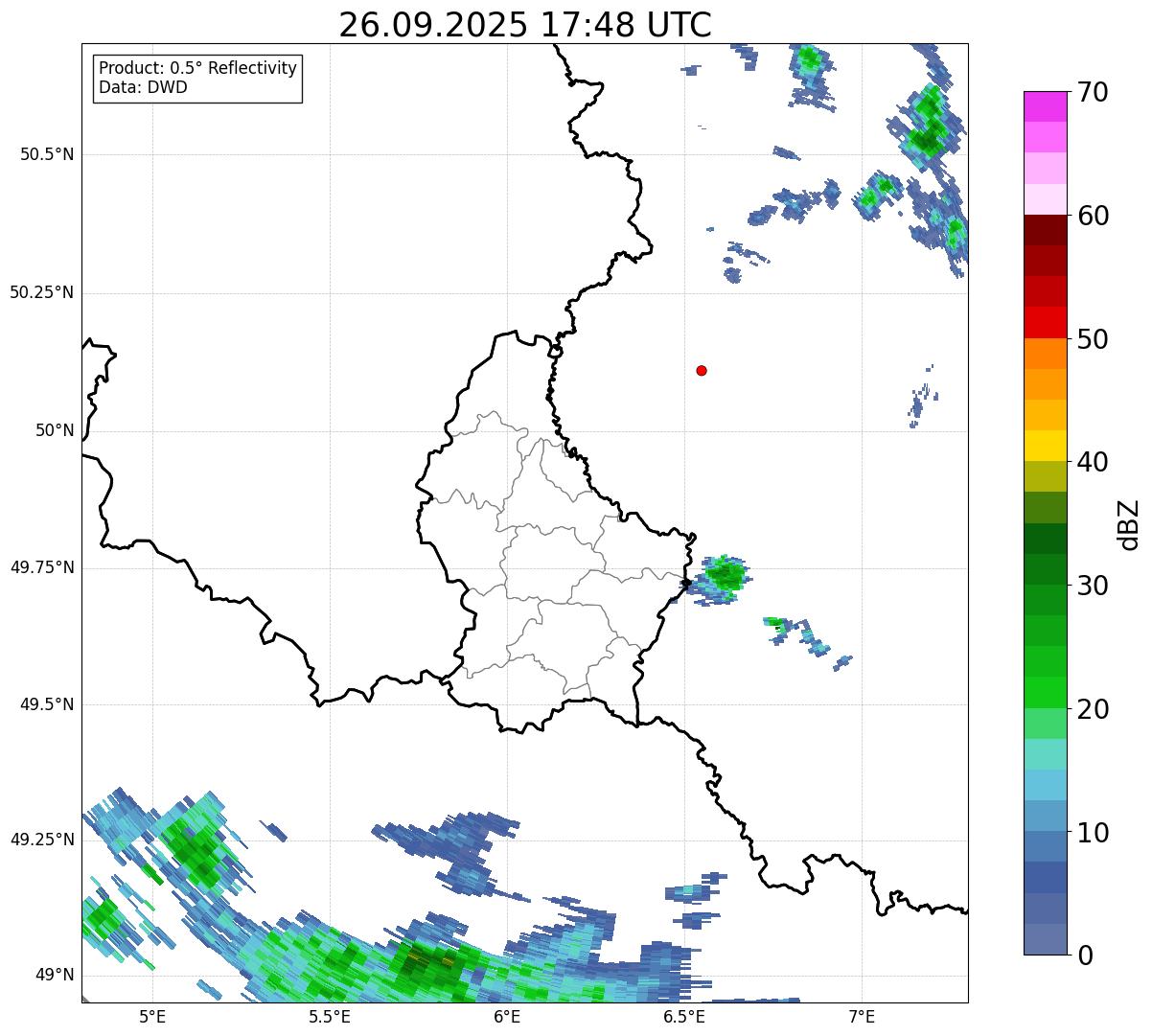Click the dBZ colorbar label
Image resolution: width=1152 pixels, height=1036 pixels.
[x=1129, y=524]
